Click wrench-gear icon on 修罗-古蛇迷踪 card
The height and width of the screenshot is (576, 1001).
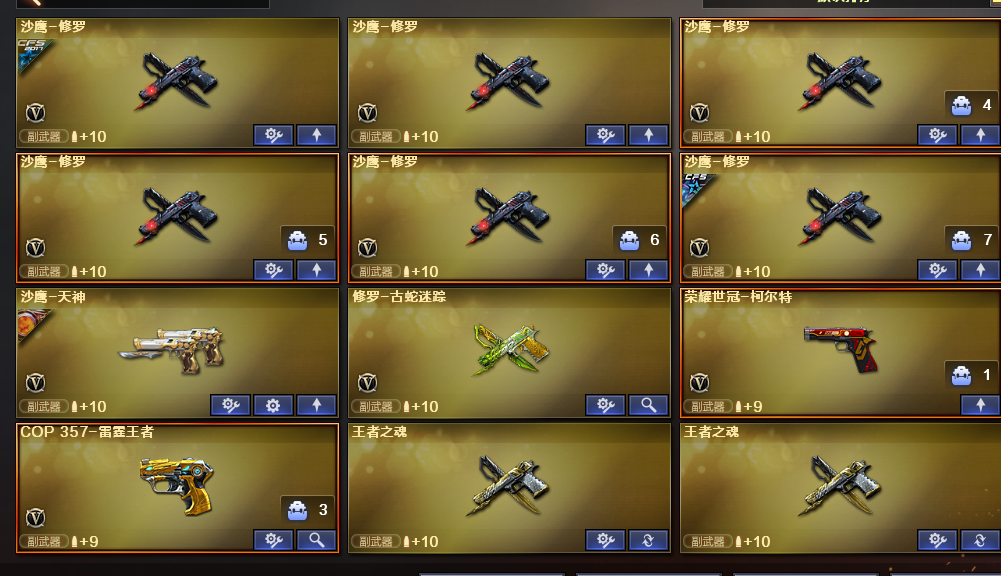coord(605,405)
